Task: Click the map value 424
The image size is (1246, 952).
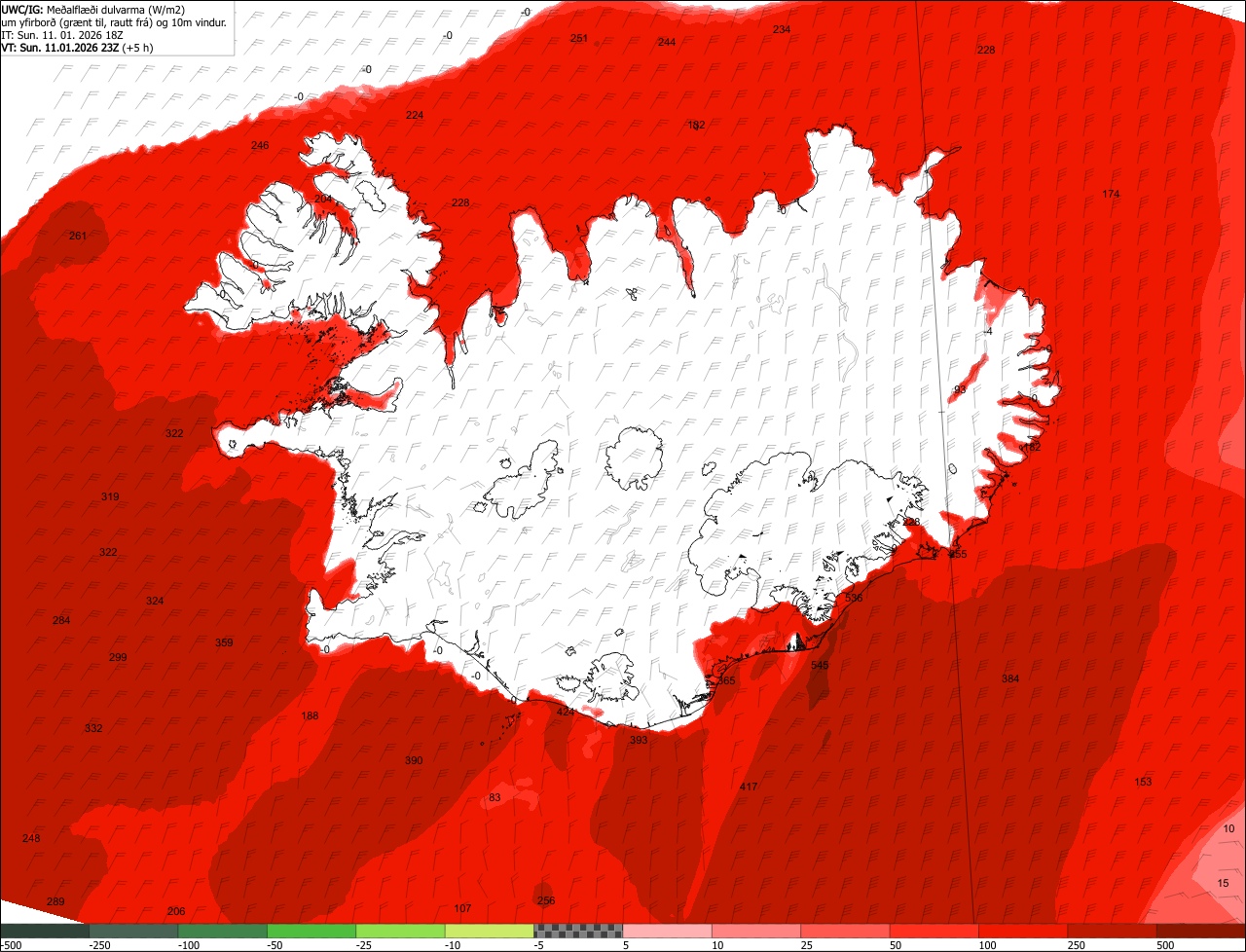Action: pyautogui.click(x=566, y=712)
